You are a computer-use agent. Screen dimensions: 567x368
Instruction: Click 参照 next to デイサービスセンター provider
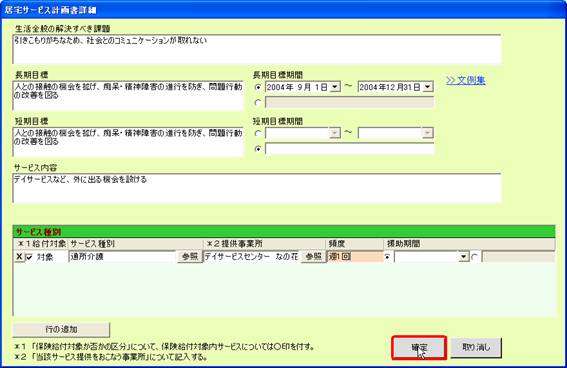pos(314,257)
